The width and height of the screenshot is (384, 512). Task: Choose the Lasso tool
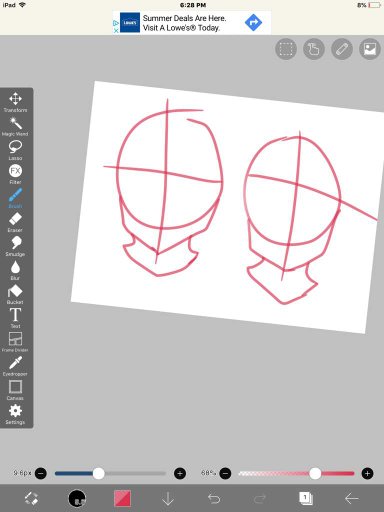(15, 150)
